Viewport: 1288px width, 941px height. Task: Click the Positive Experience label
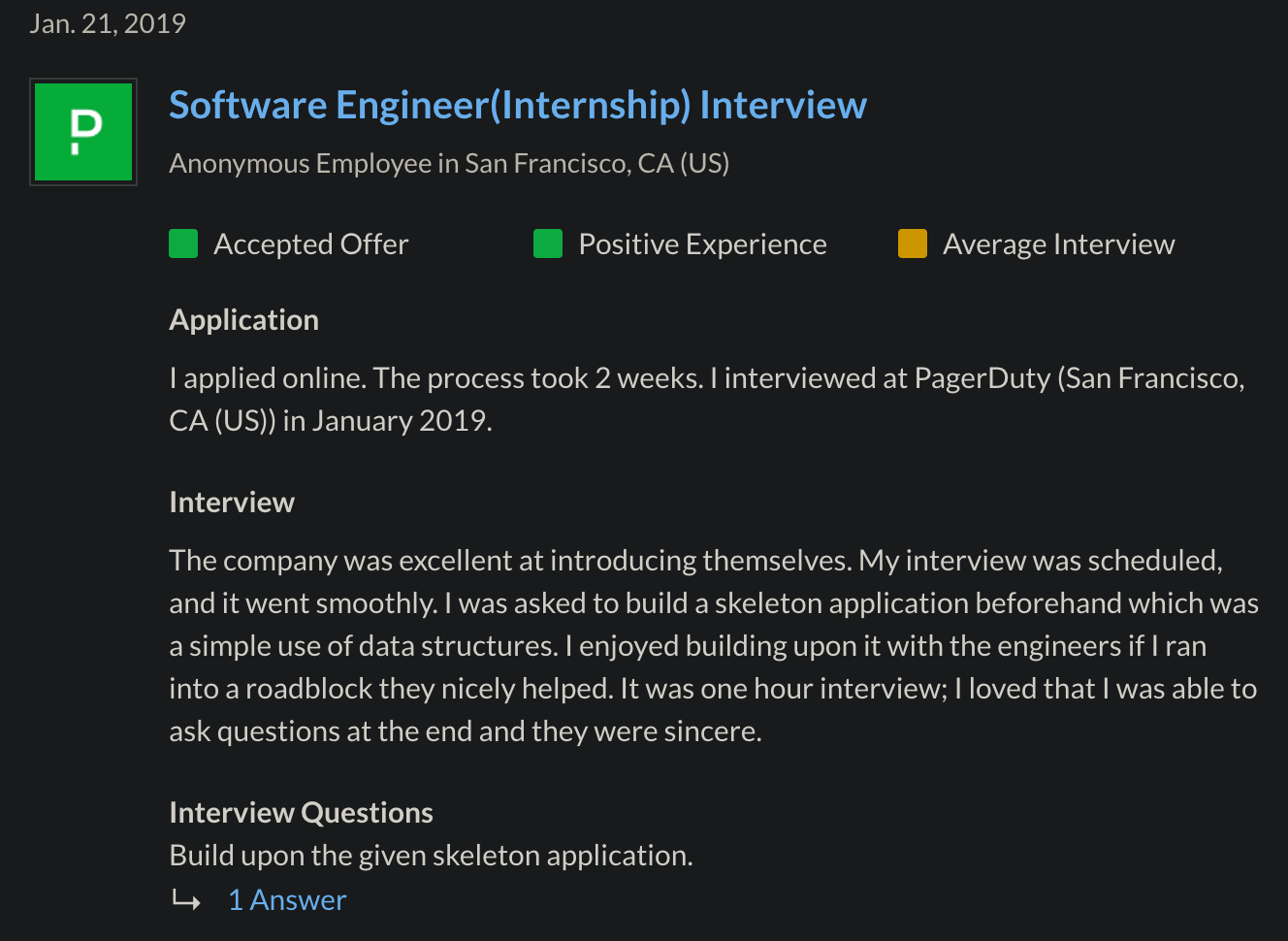point(702,243)
